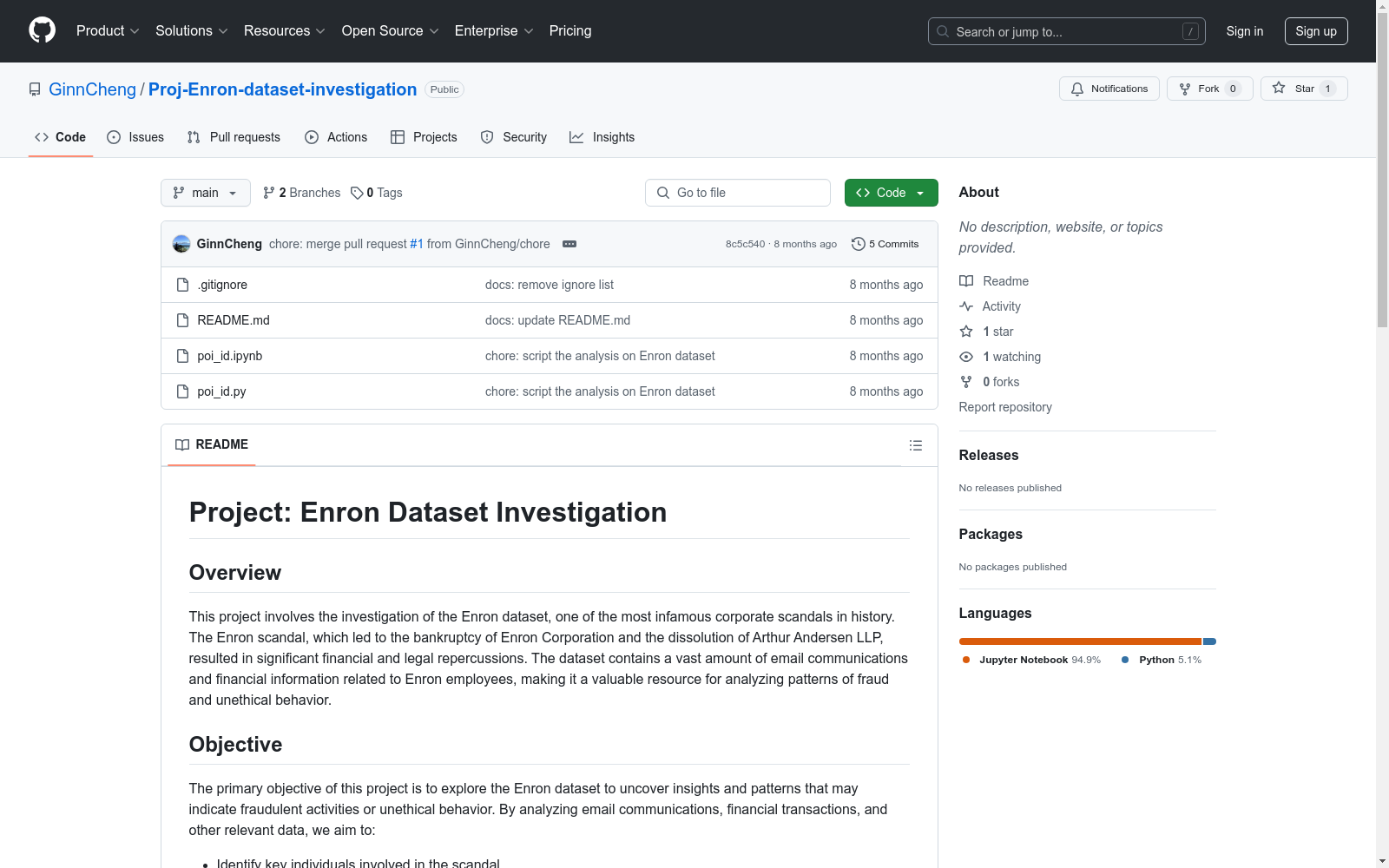Open the README.md file name
Image resolution: width=1389 pixels, height=868 pixels.
(x=234, y=320)
